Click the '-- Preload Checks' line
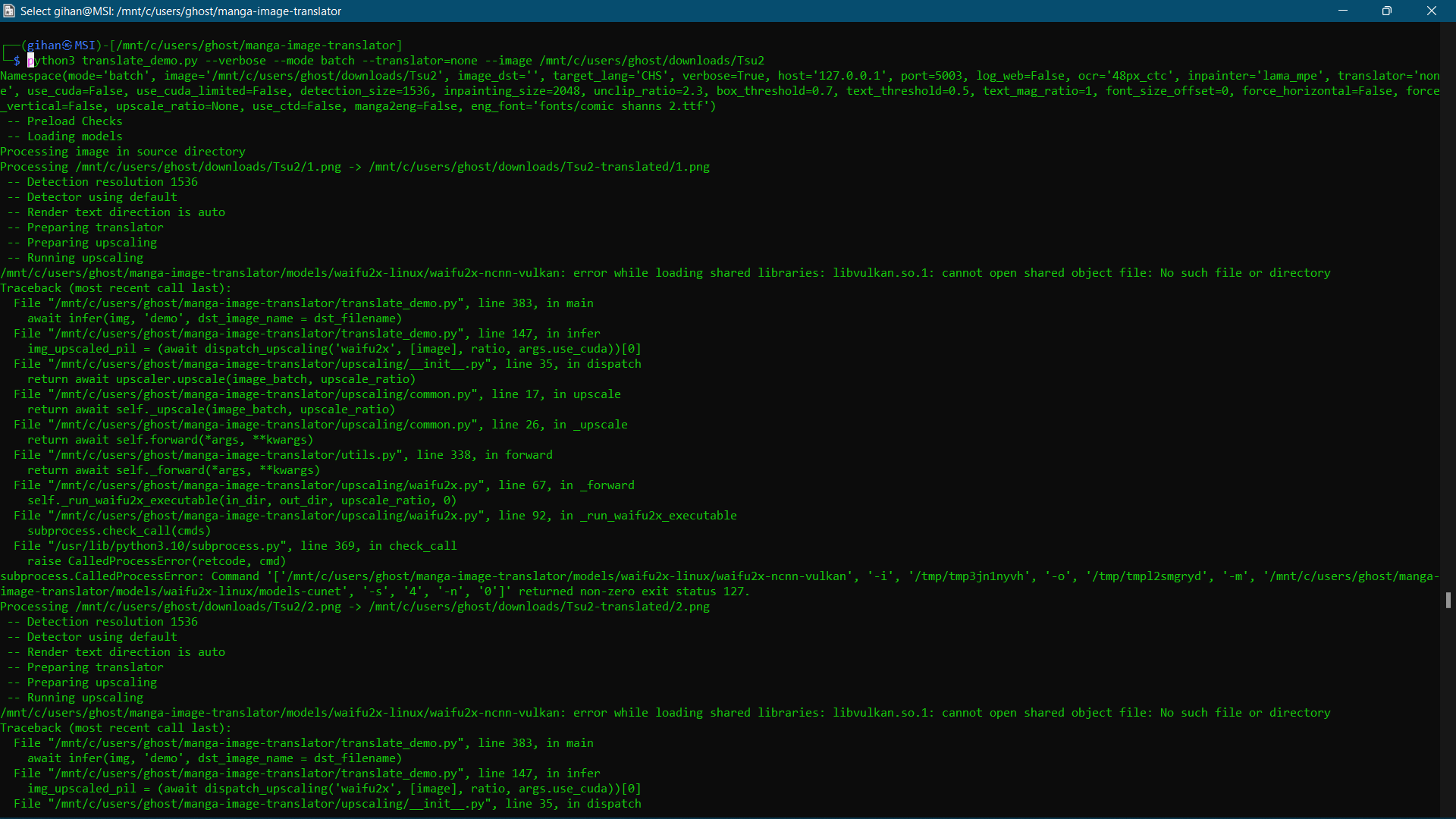Image resolution: width=1456 pixels, height=819 pixels. click(x=64, y=121)
